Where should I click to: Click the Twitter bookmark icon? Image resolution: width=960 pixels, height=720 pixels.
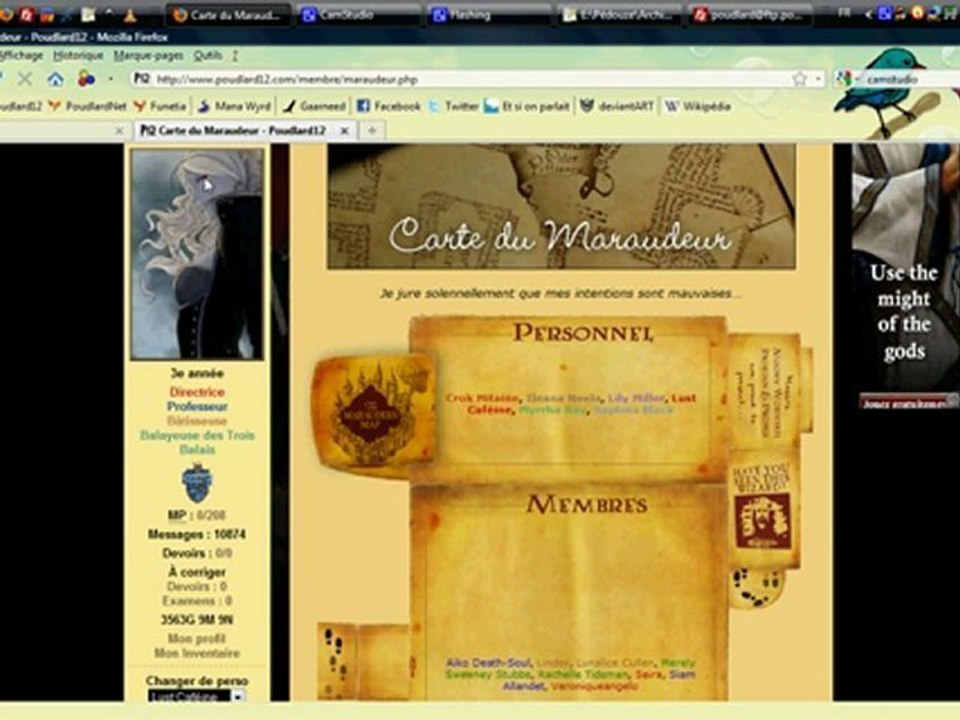(x=433, y=106)
